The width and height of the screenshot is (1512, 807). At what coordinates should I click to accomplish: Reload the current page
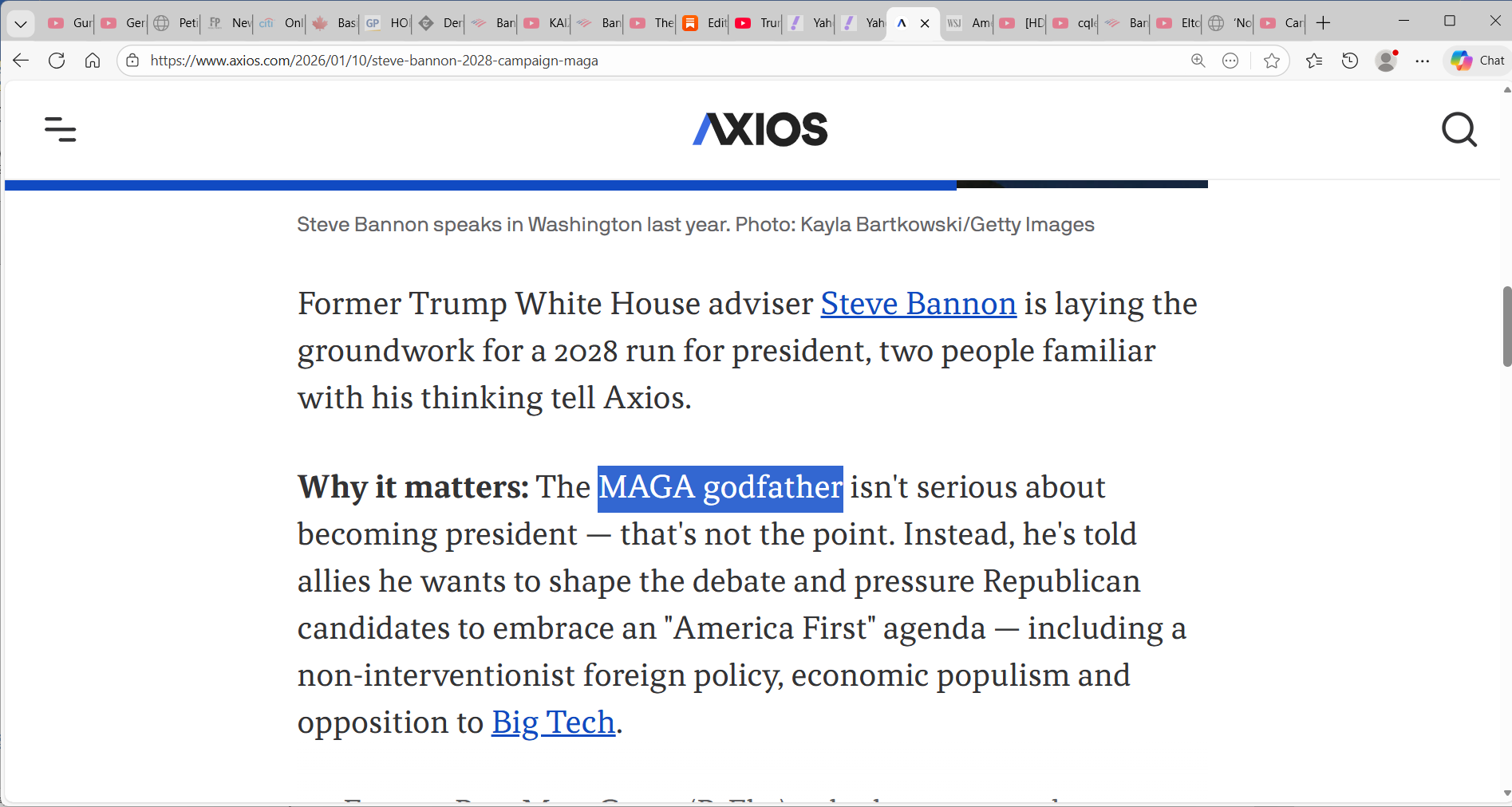pos(56,61)
